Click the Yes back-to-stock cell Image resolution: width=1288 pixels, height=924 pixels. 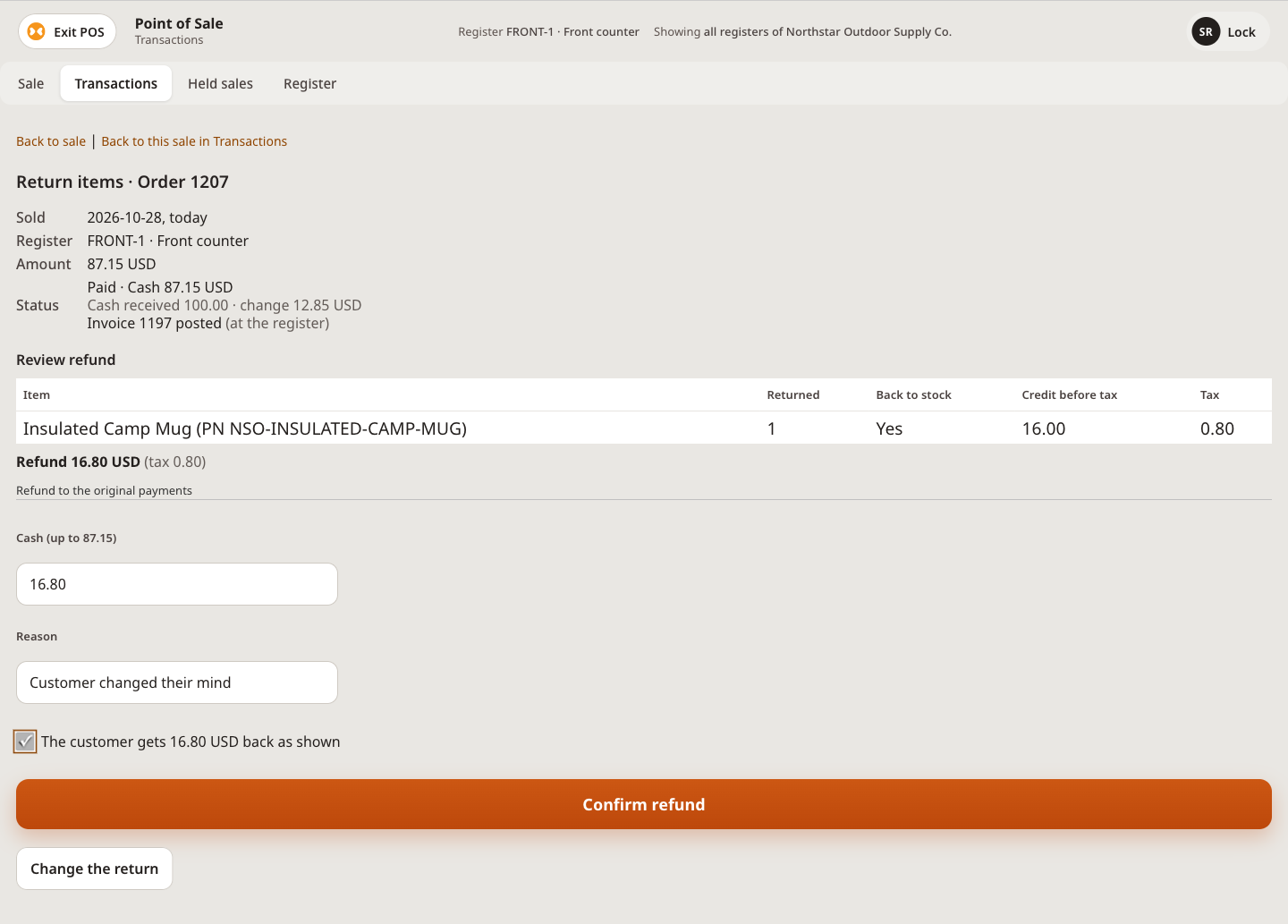[889, 428]
